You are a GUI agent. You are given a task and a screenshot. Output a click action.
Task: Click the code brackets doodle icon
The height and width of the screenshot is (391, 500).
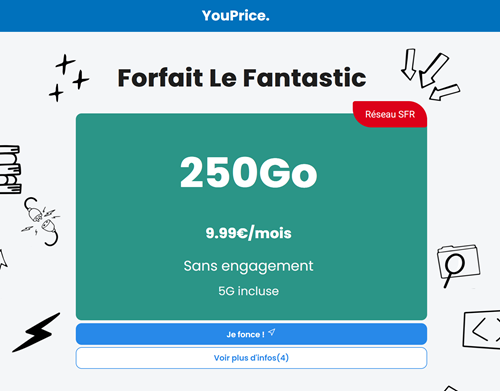(481, 330)
